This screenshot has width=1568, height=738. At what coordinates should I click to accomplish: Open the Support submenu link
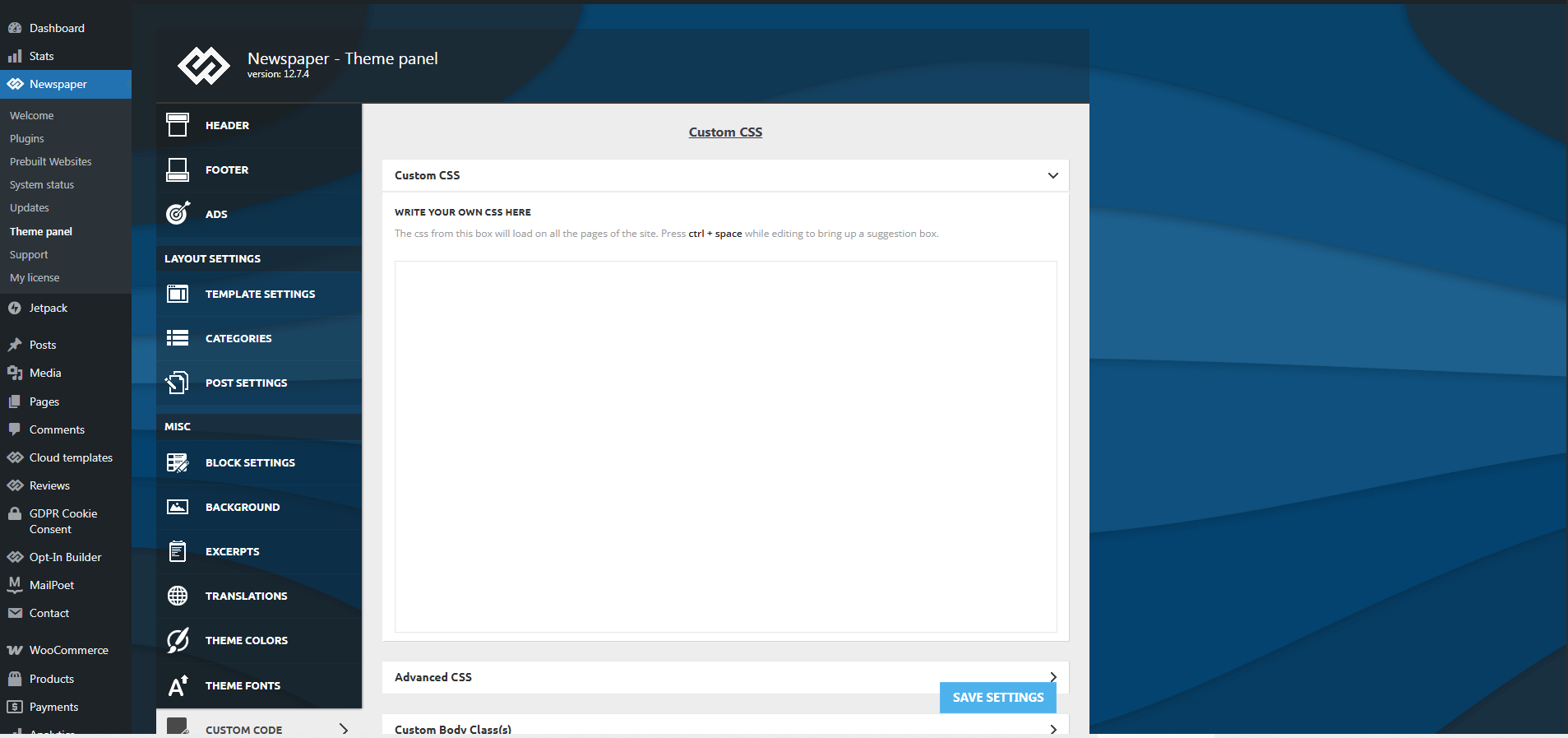(29, 255)
